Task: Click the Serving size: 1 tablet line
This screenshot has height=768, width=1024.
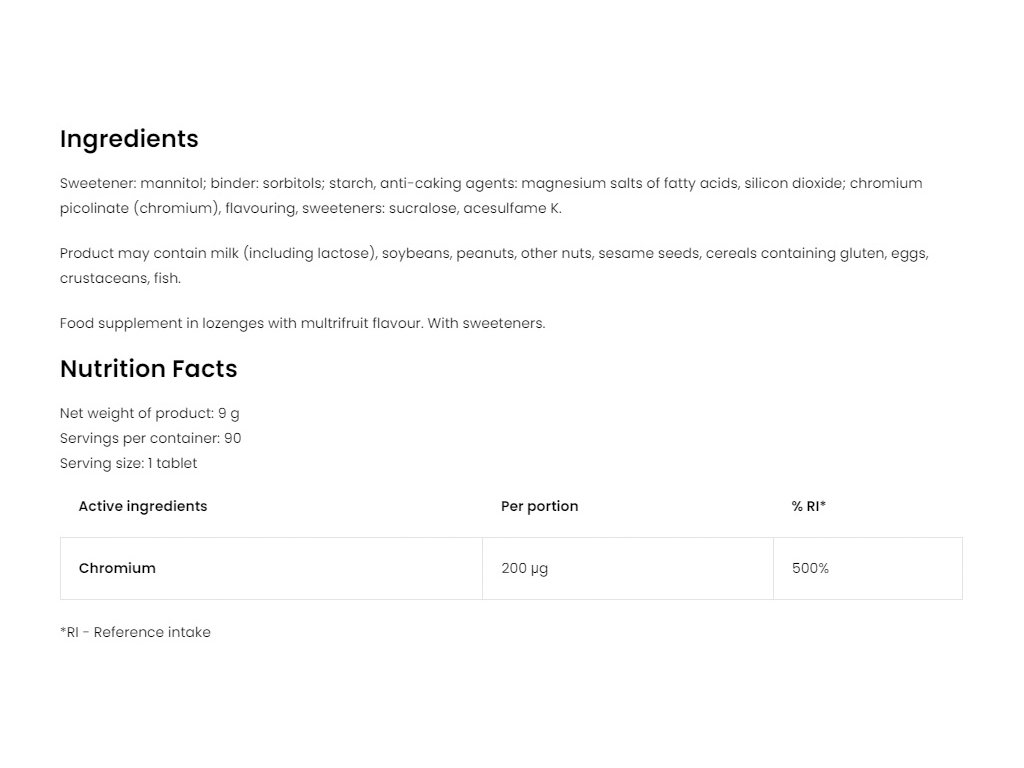Action: tap(128, 463)
